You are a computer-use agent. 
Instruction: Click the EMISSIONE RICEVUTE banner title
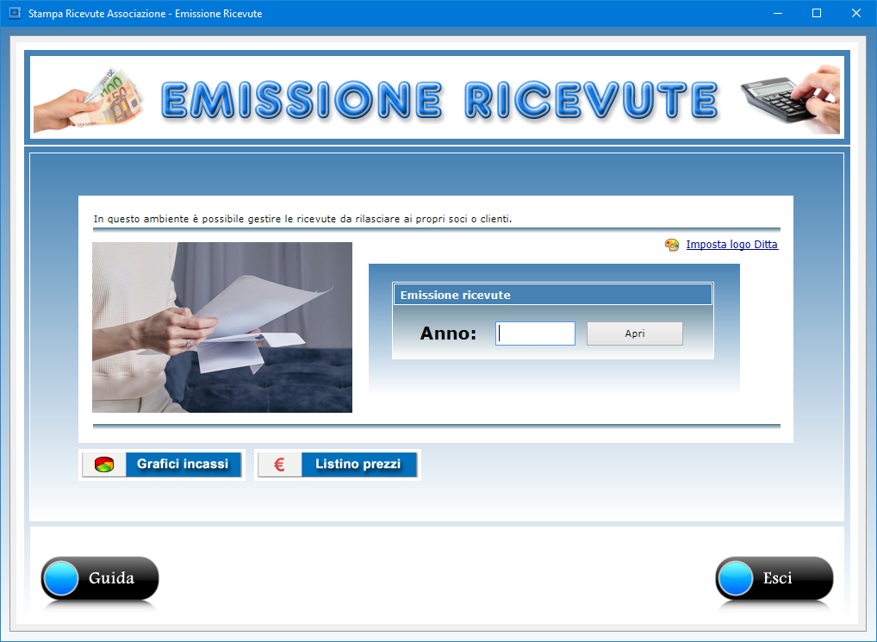pos(440,100)
